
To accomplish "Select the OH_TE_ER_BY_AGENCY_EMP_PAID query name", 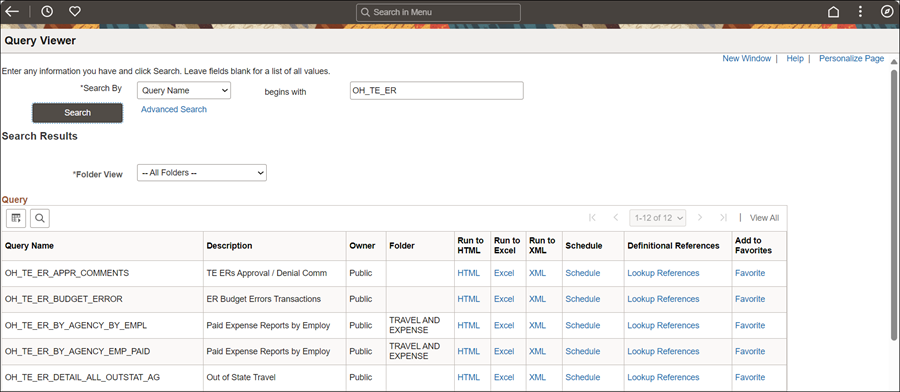I will (x=77, y=351).
